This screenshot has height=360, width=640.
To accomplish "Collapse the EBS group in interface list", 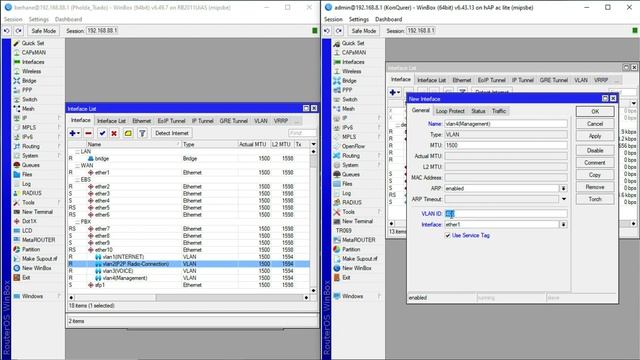I will pyautogui.click(x=78, y=180).
